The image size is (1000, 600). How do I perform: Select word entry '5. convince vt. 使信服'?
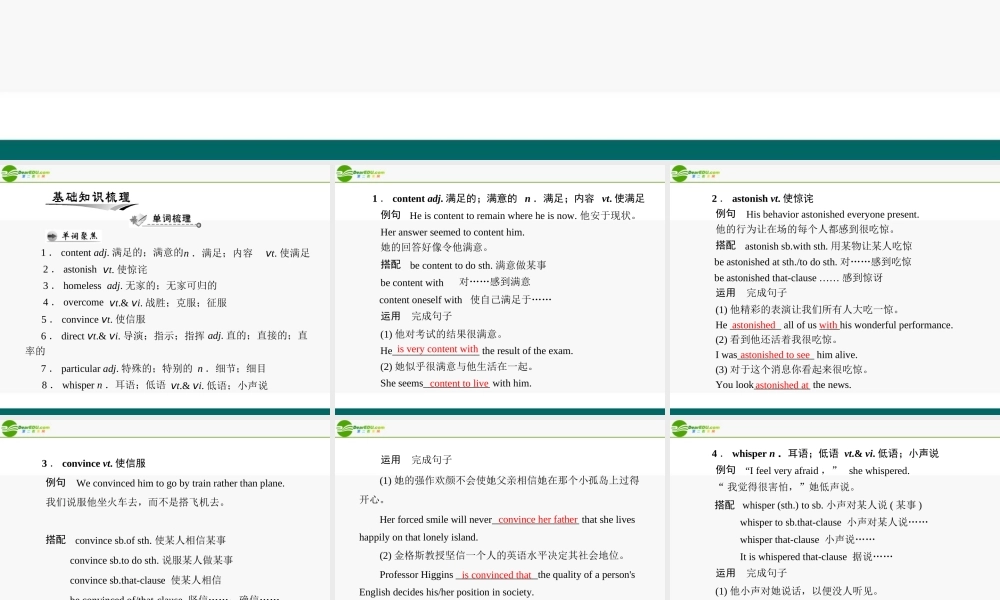pyautogui.click(x=94, y=319)
